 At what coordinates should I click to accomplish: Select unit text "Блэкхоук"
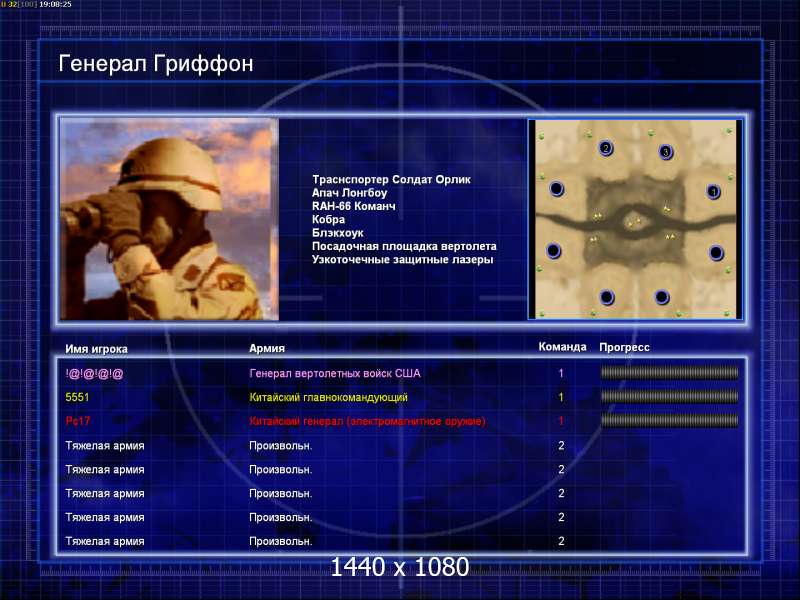pyautogui.click(x=338, y=233)
